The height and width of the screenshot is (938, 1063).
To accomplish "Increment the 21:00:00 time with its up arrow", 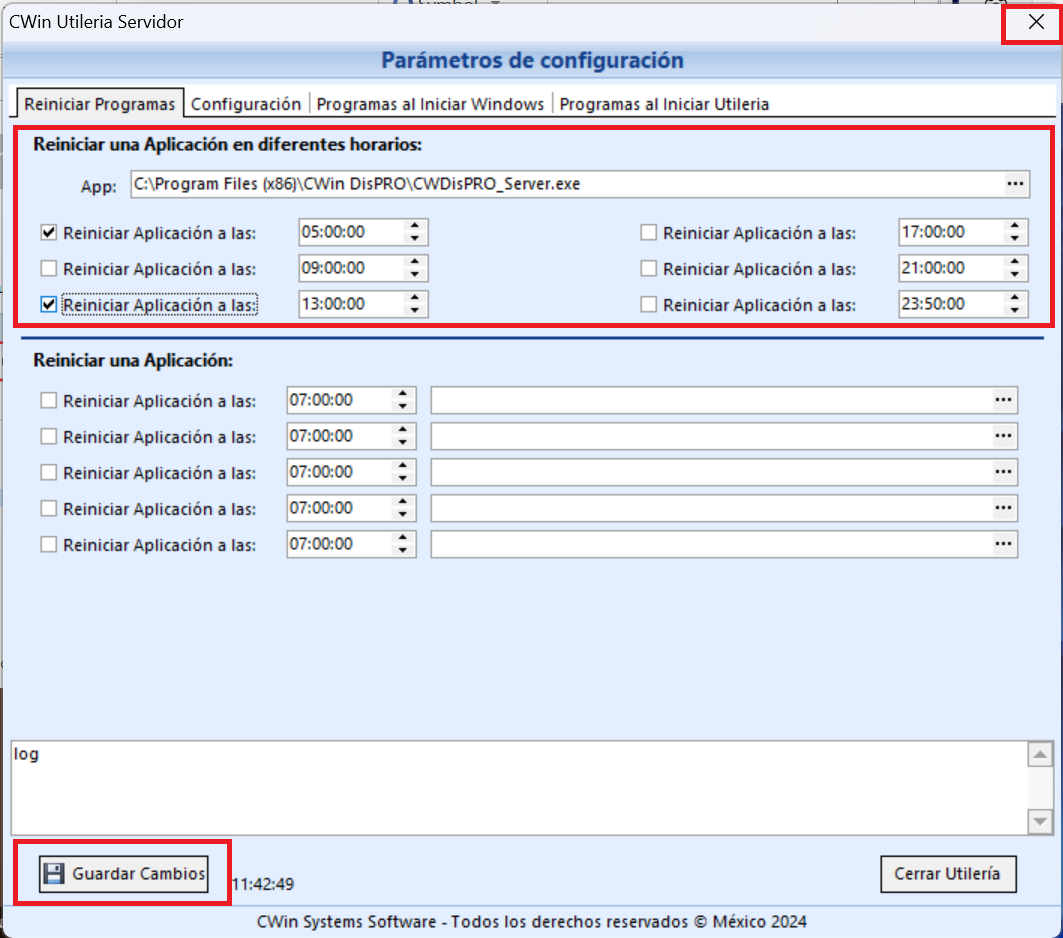I will 1016,263.
